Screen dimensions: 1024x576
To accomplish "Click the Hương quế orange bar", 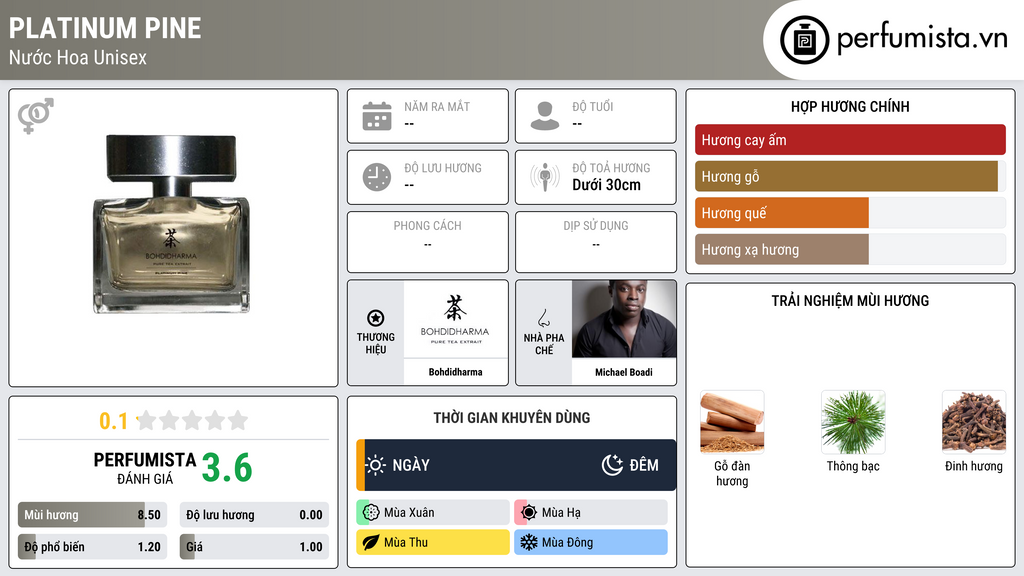I will click(782, 213).
